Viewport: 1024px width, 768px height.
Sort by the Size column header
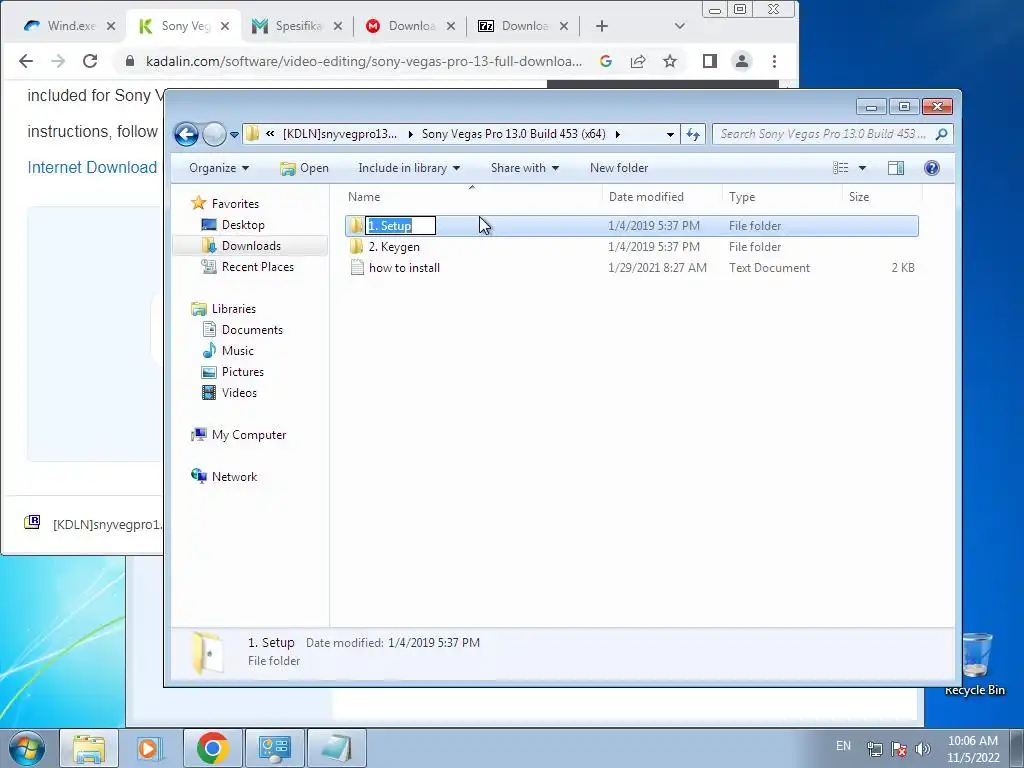coord(882,197)
